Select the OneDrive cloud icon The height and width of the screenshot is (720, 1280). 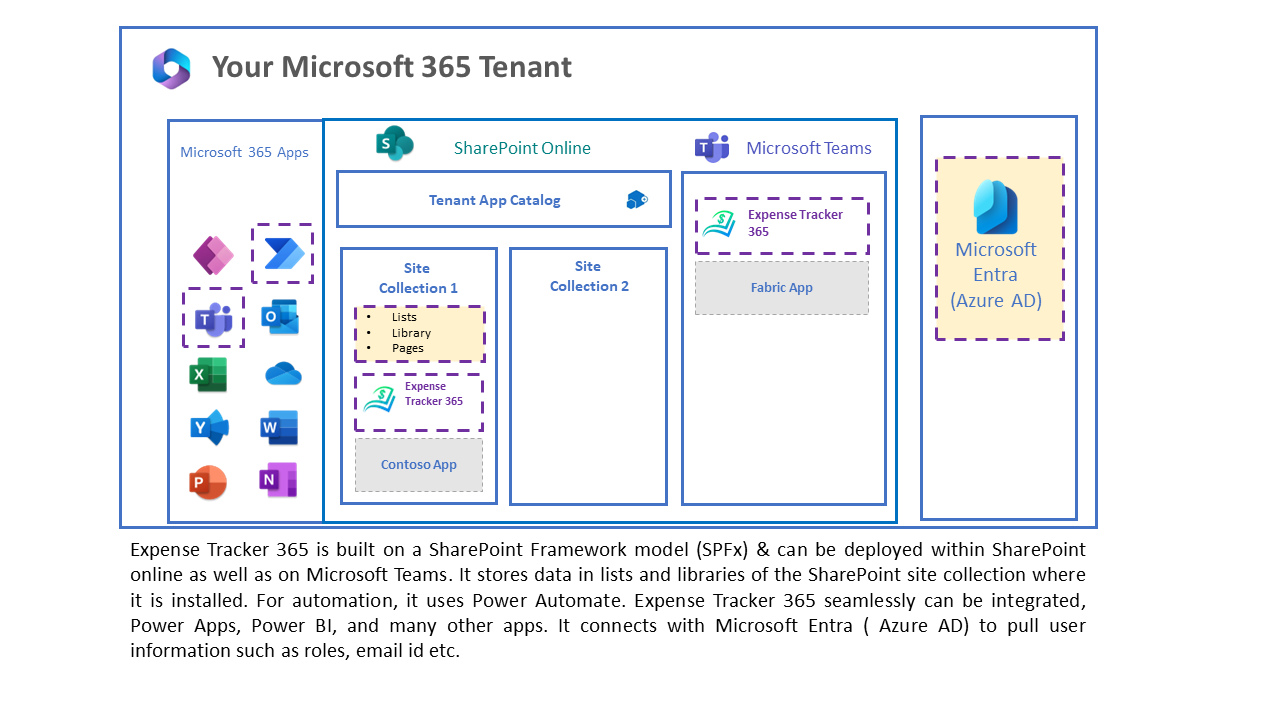pyautogui.click(x=283, y=374)
